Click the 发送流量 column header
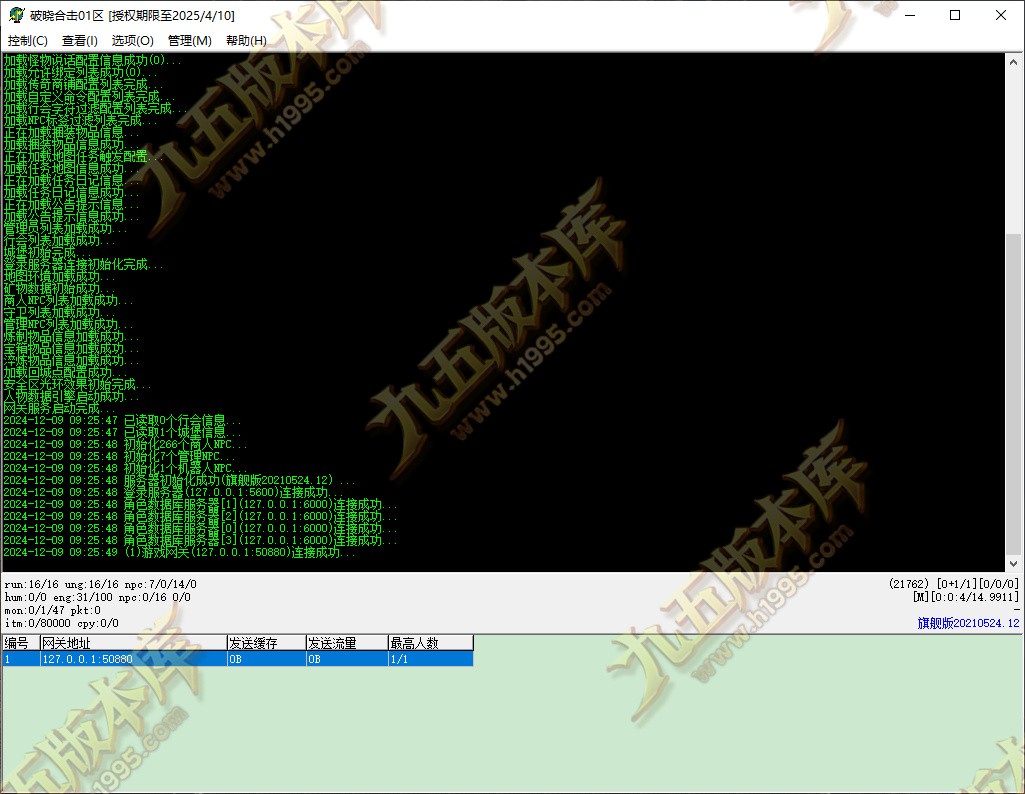Image resolution: width=1025 pixels, height=794 pixels. click(x=346, y=643)
